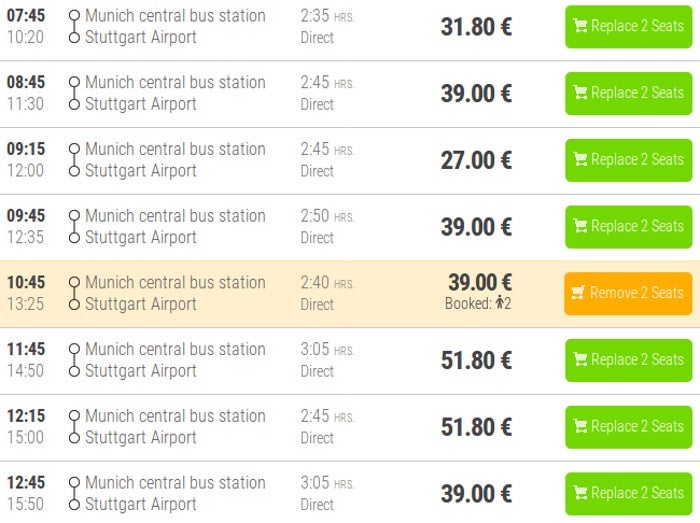Click route stops icon for 07:45 trip

74,27
